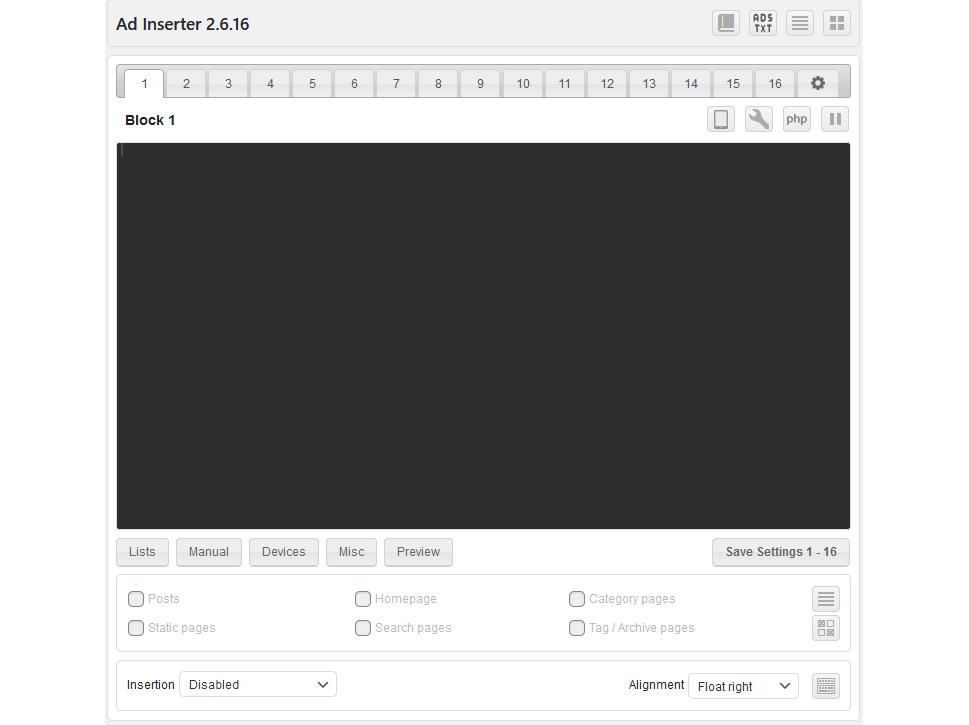Viewport: 969px width, 725px height.
Task: Choose block tab 10
Action: coord(523,83)
